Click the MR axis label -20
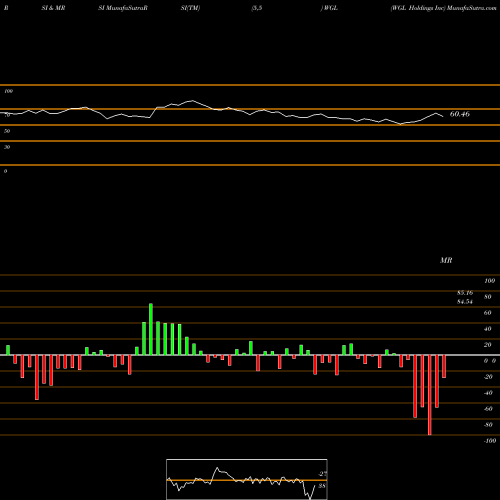 [488, 377]
